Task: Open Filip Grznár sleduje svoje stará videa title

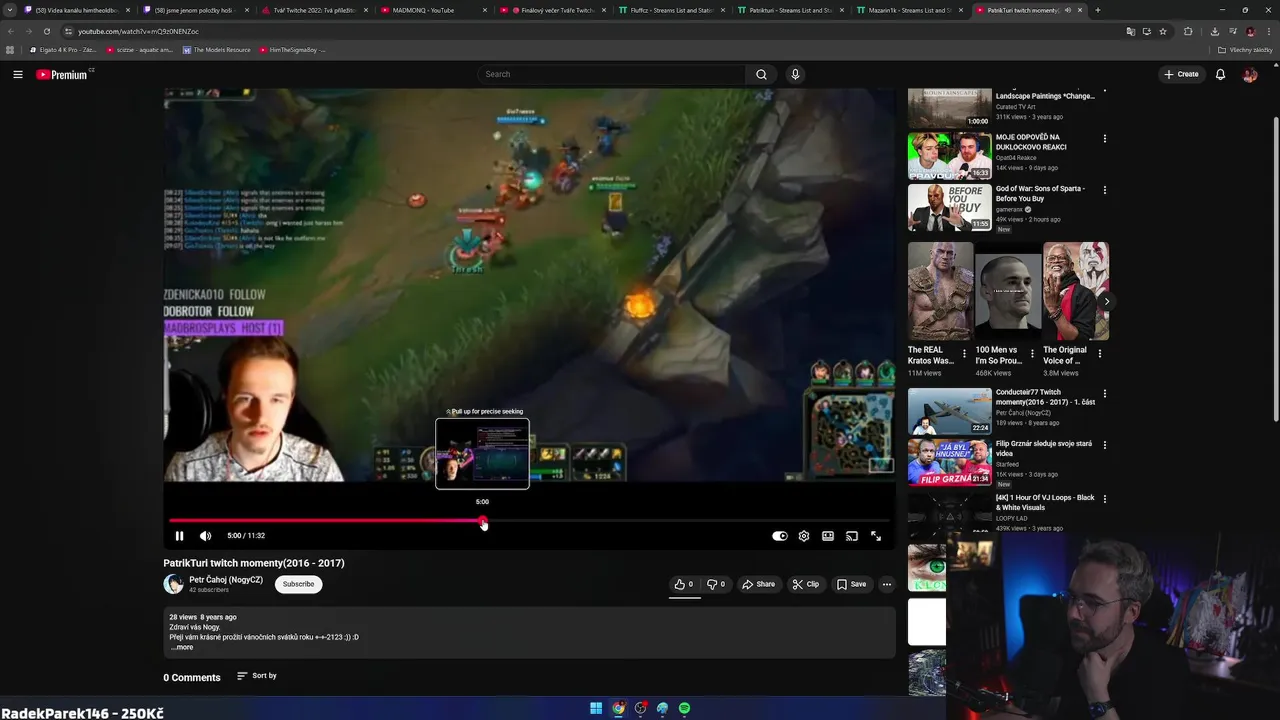Action: click(1044, 448)
